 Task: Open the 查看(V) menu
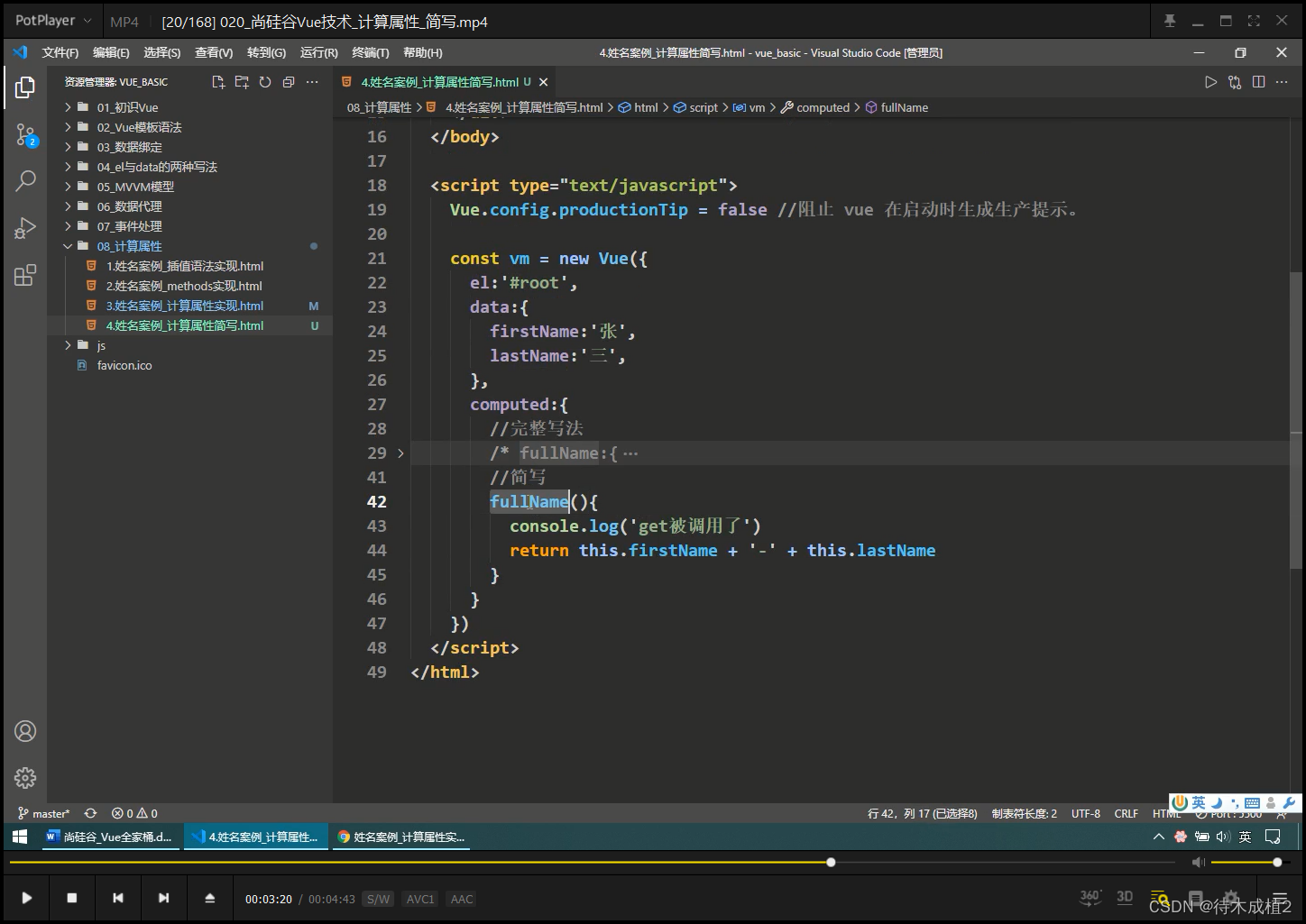pos(214,53)
